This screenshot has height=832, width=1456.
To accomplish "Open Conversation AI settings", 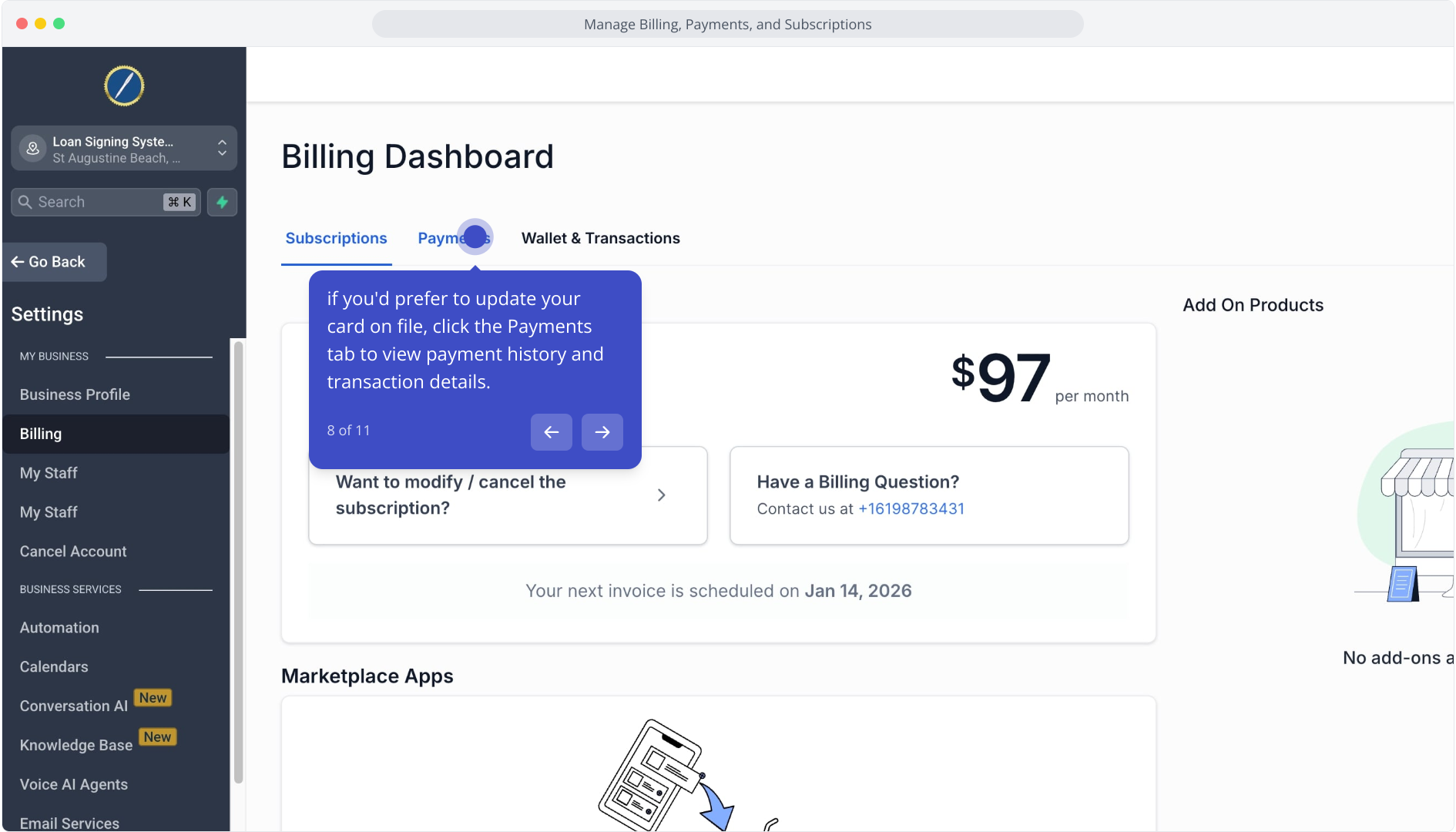I will click(74, 706).
